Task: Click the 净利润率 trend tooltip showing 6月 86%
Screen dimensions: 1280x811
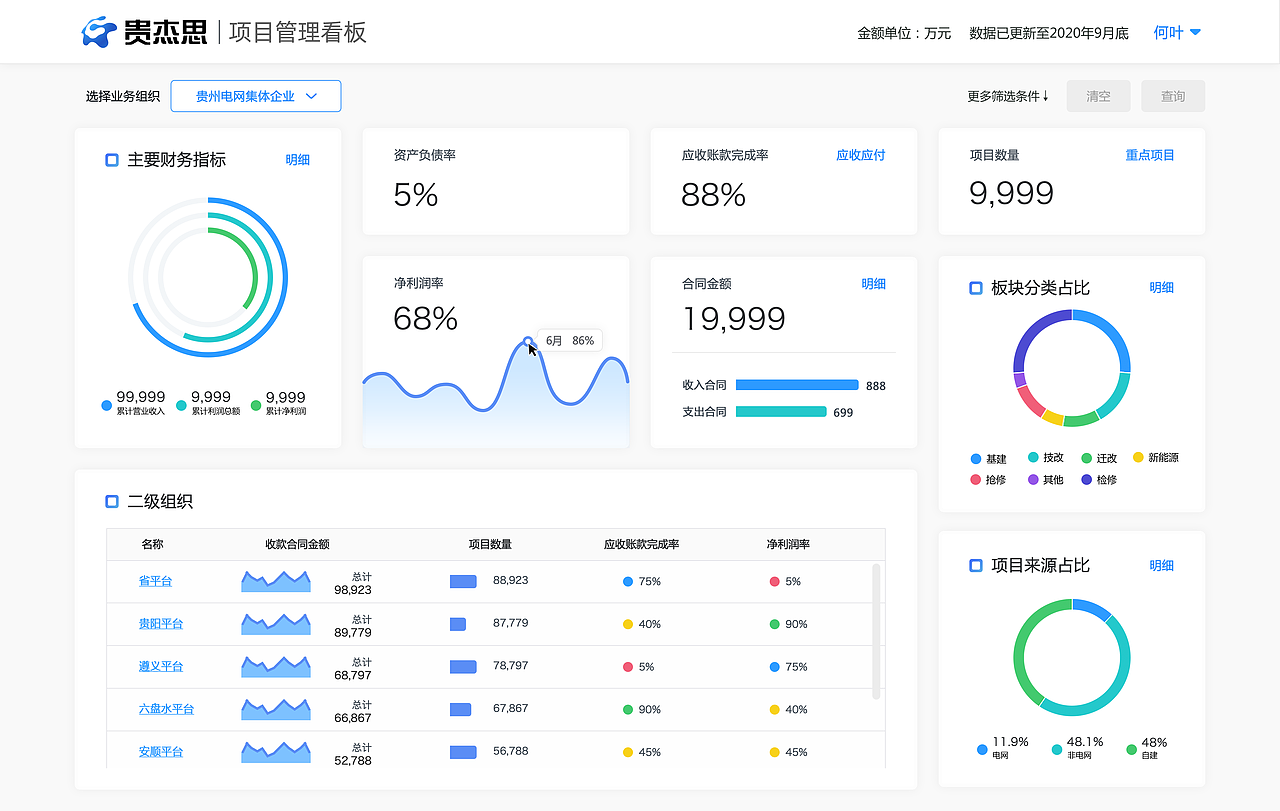Action: point(569,340)
